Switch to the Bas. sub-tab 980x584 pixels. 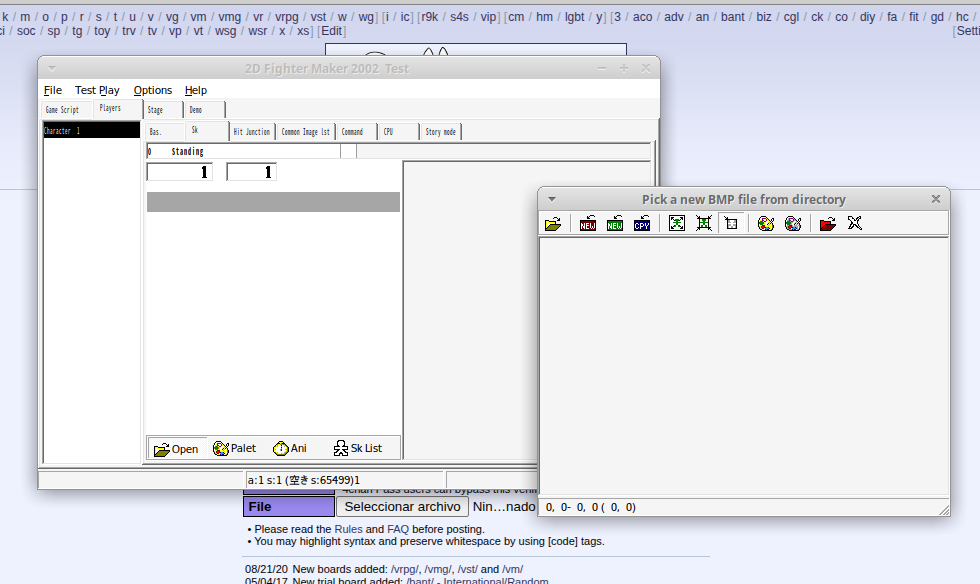coord(164,131)
